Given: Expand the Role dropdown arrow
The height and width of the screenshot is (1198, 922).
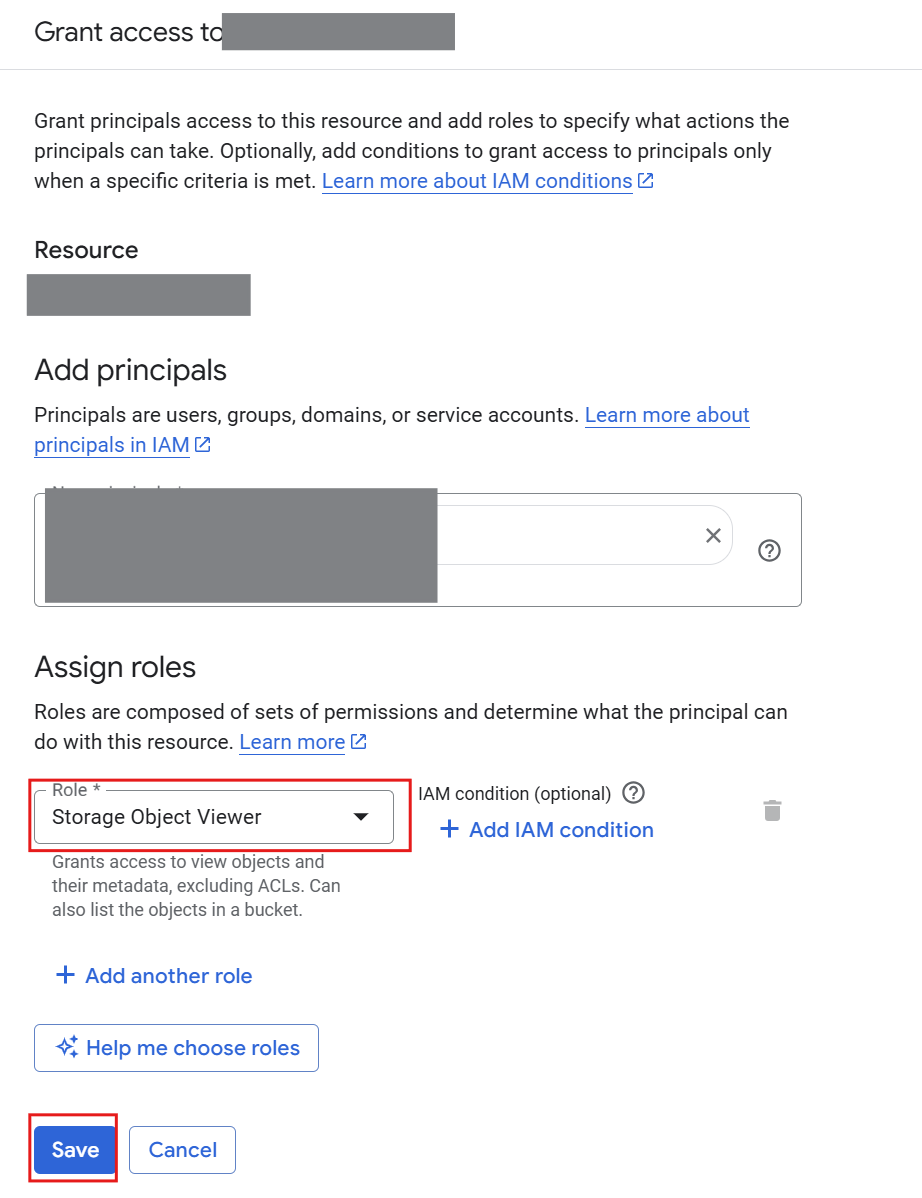Looking at the screenshot, I should [362, 817].
